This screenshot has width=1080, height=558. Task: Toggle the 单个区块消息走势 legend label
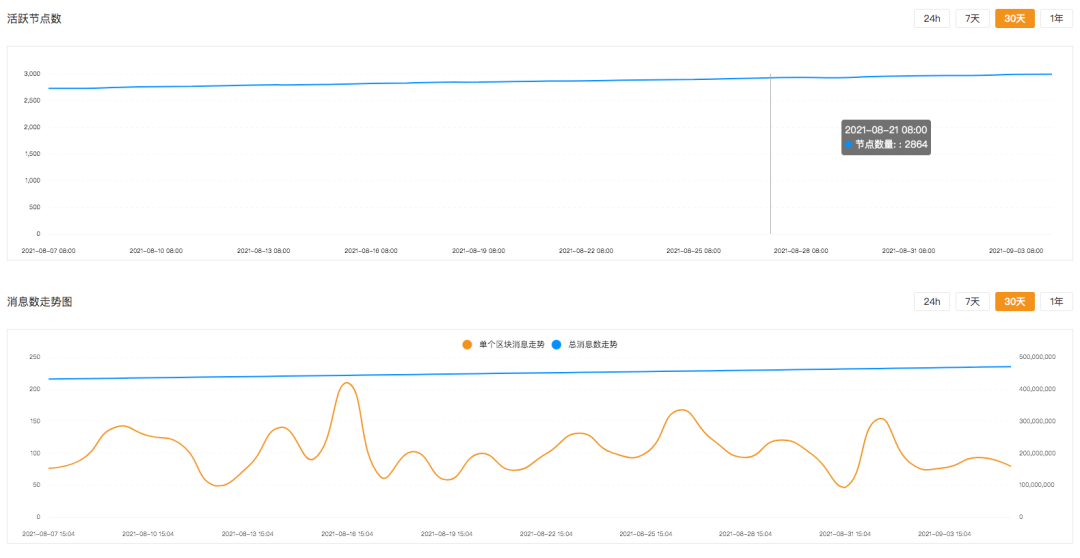pyautogui.click(x=512, y=344)
